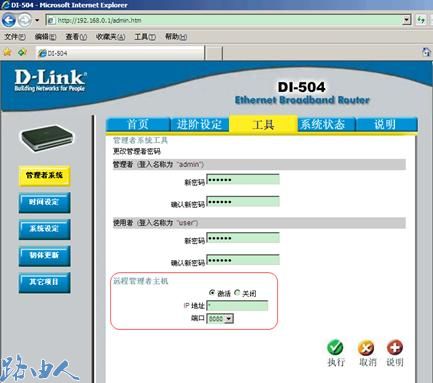
Task: Click the home icon on tab bar
Action: coord(426,52)
